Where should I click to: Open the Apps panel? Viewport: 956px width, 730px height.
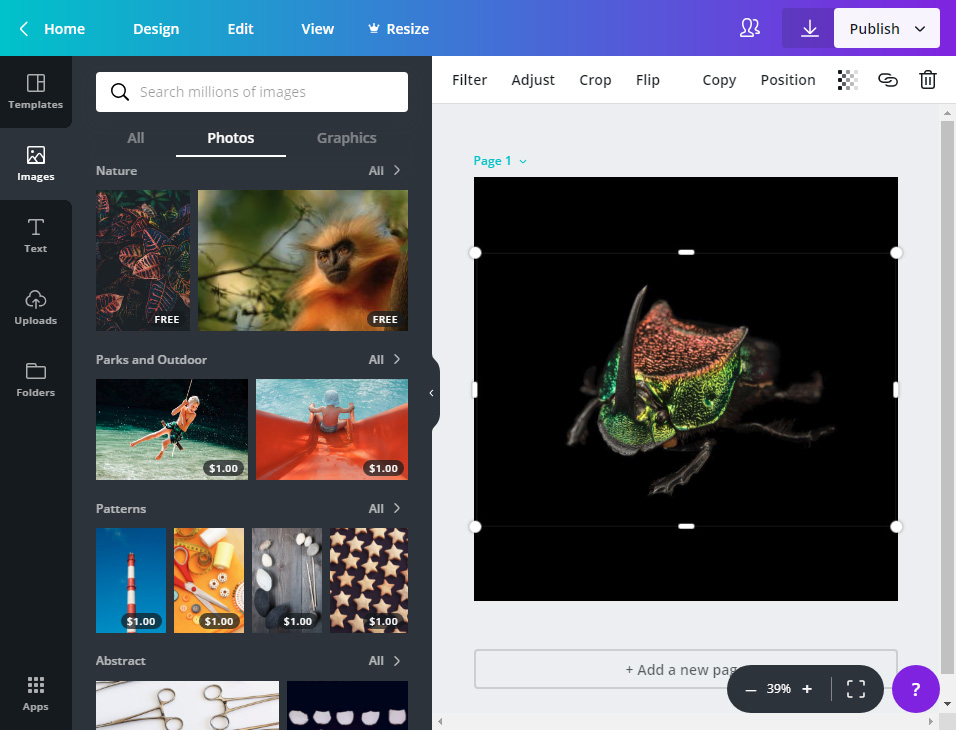tap(35, 692)
